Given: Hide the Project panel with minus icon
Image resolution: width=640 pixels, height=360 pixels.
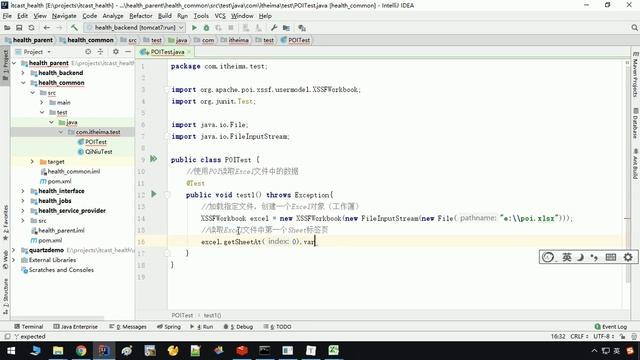Looking at the screenshot, I should coord(128,52).
